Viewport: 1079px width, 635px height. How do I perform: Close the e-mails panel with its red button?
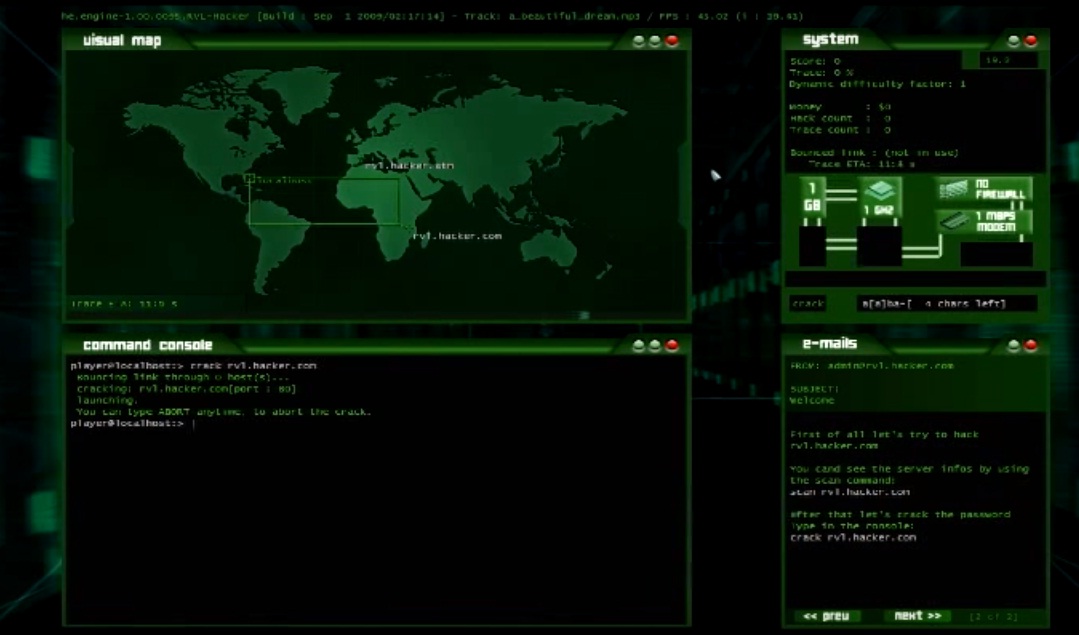[x=1030, y=345]
